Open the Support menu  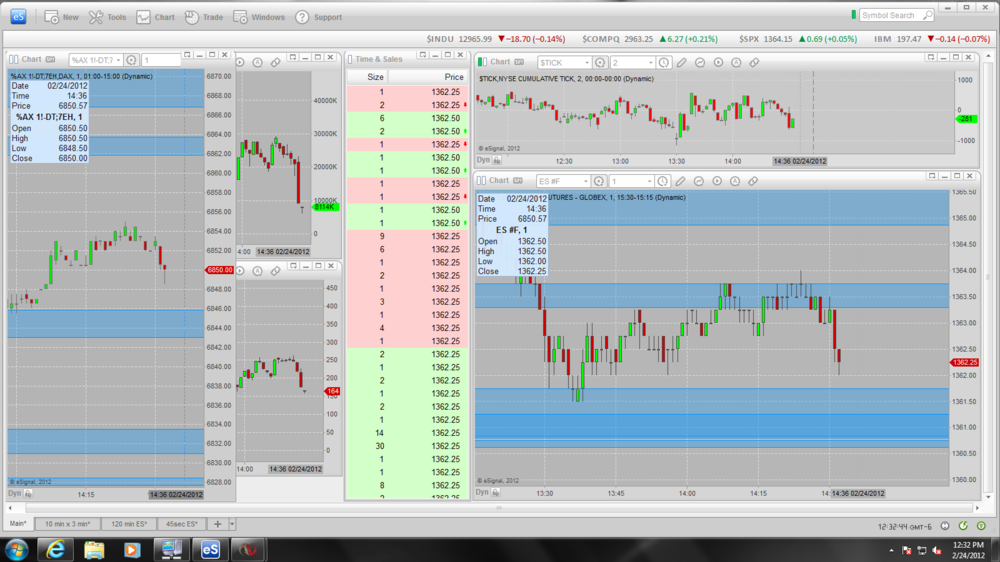click(318, 17)
